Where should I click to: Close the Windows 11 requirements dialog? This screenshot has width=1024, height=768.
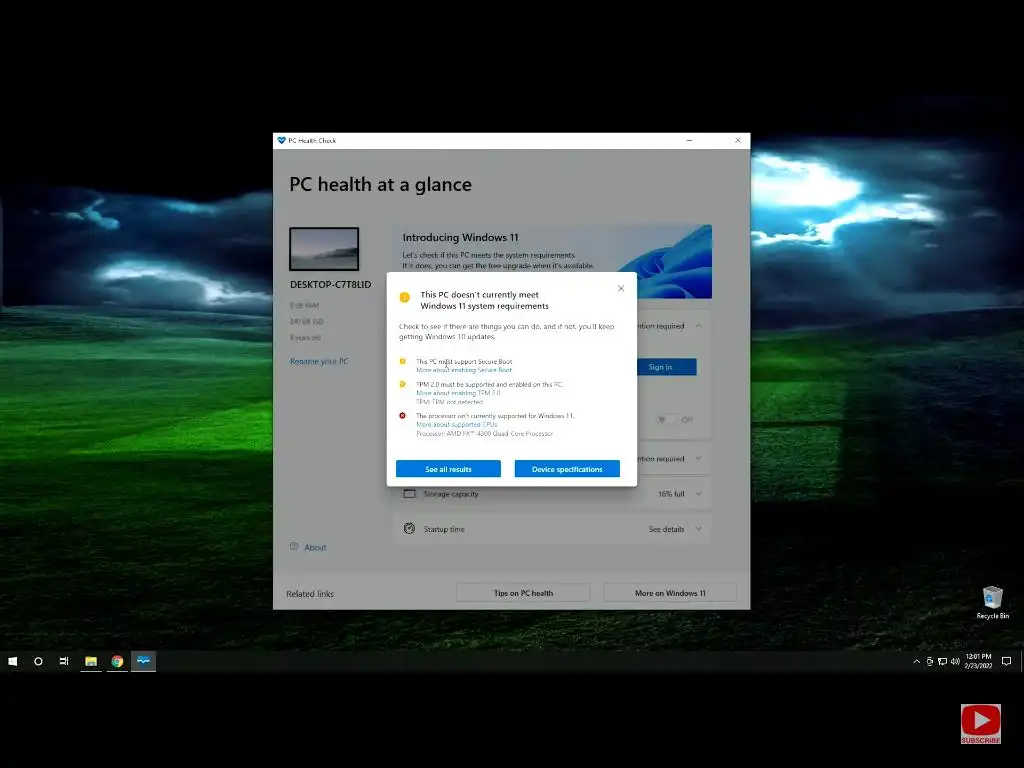621,289
